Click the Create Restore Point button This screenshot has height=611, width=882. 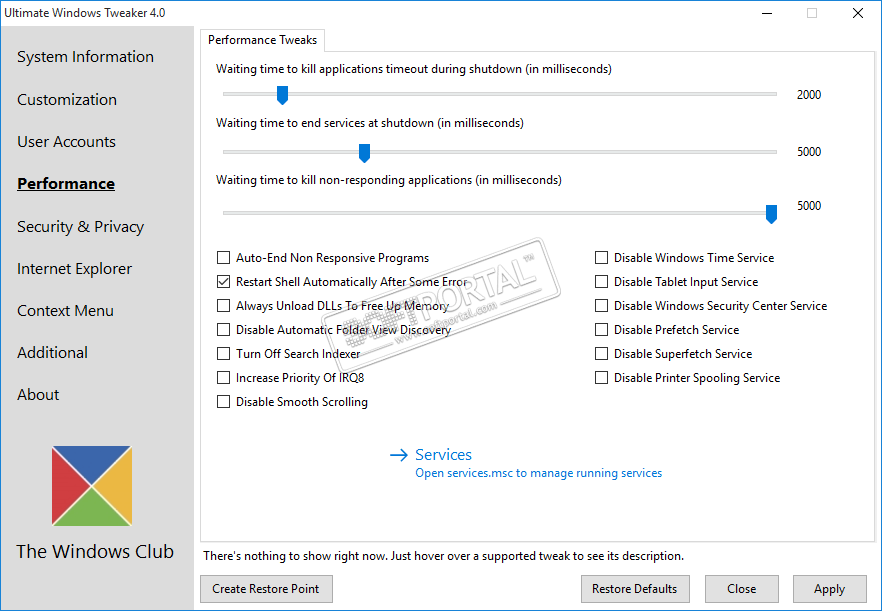click(x=266, y=589)
